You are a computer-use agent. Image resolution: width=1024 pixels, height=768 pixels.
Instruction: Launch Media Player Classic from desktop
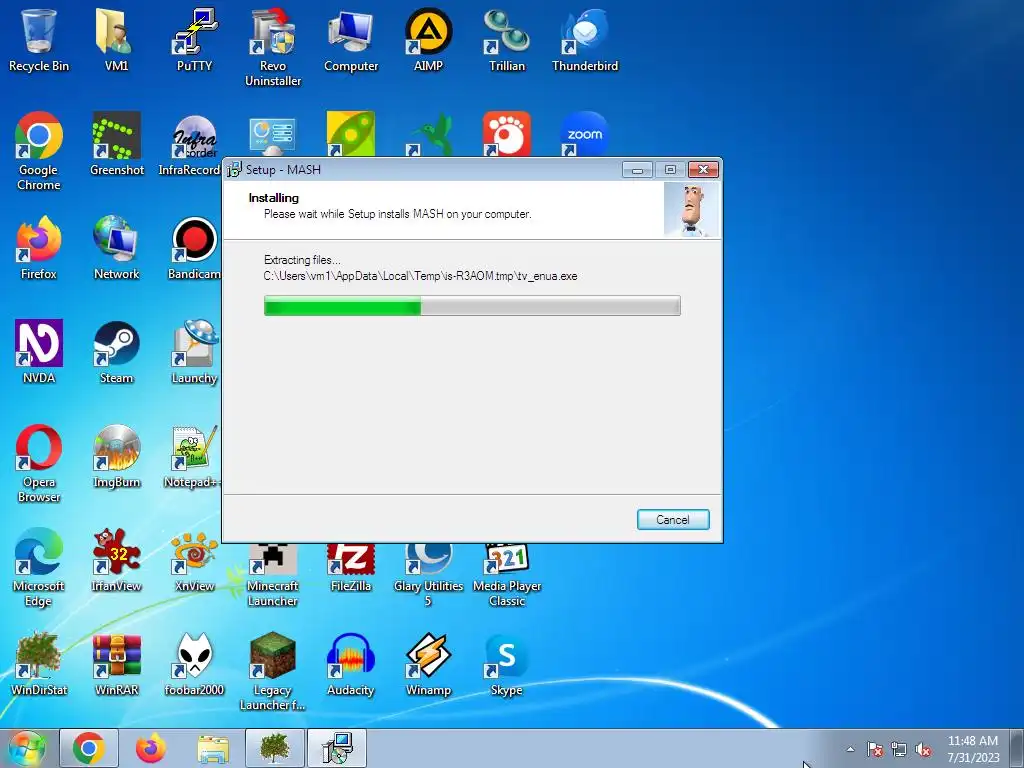(507, 575)
